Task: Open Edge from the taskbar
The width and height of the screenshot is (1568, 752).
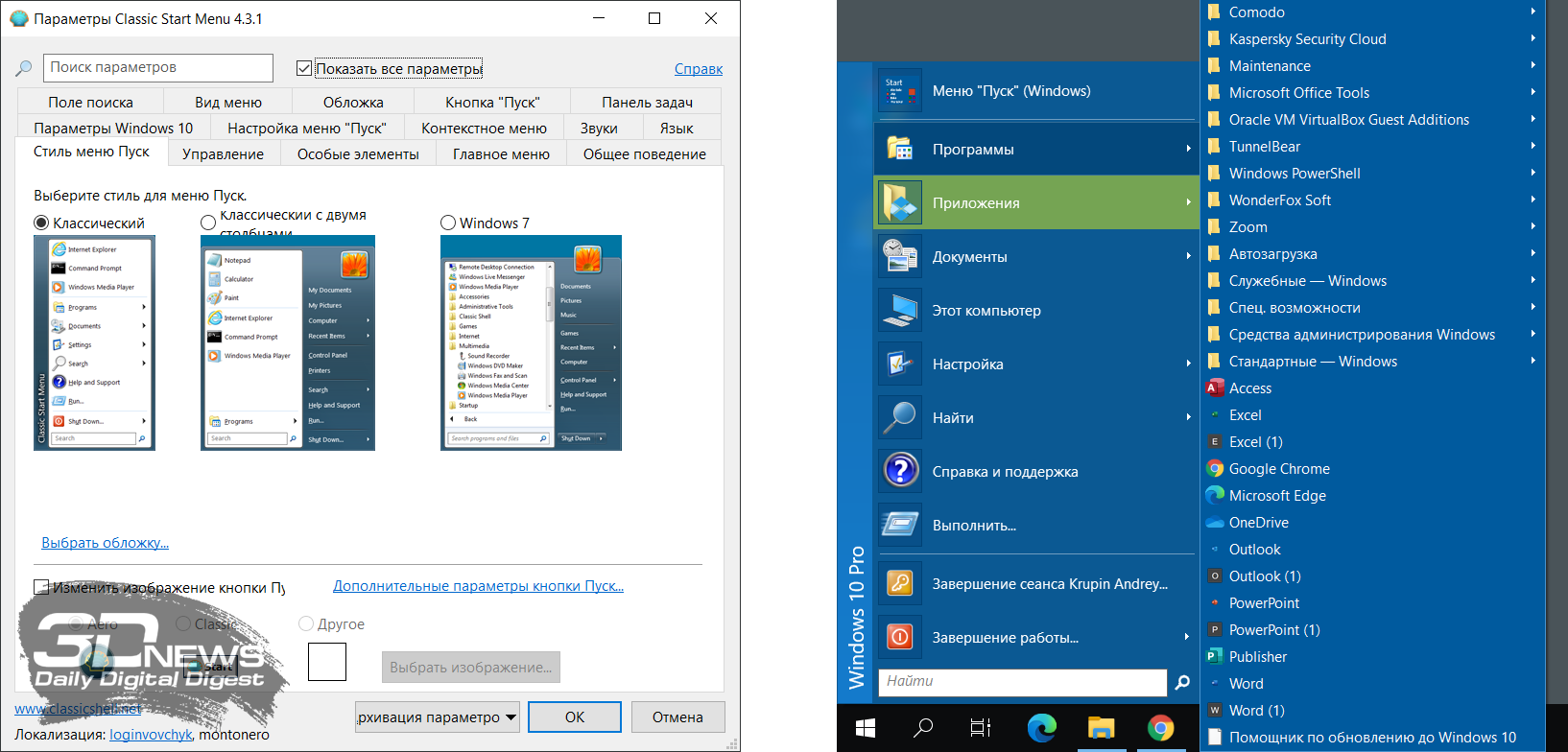Action: click(x=1041, y=728)
